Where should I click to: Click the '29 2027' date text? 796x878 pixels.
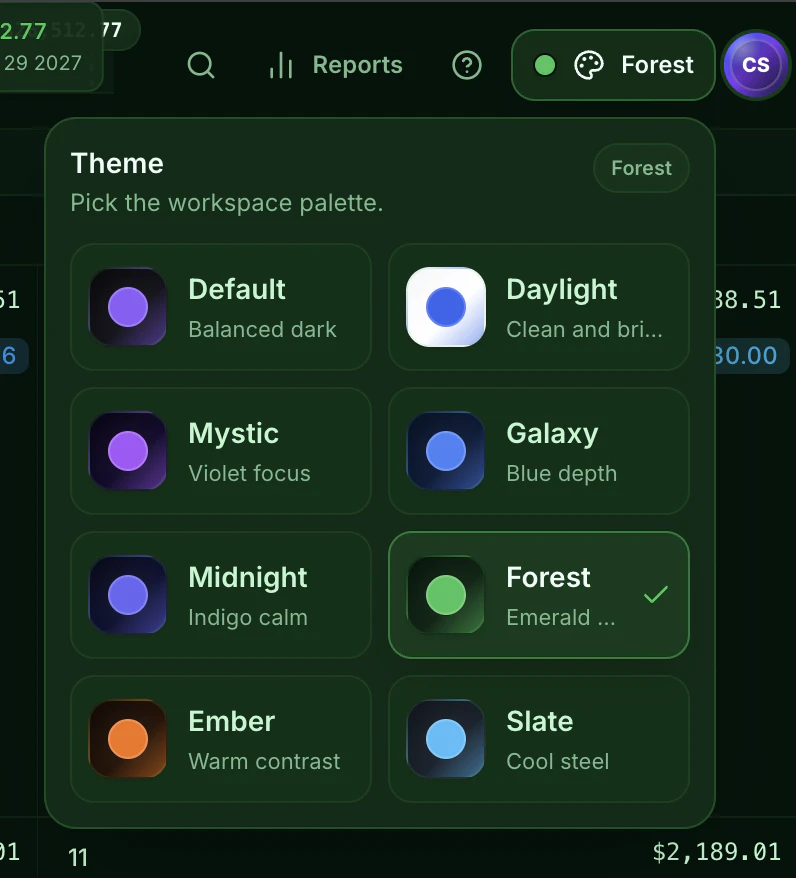pyautogui.click(x=43, y=63)
